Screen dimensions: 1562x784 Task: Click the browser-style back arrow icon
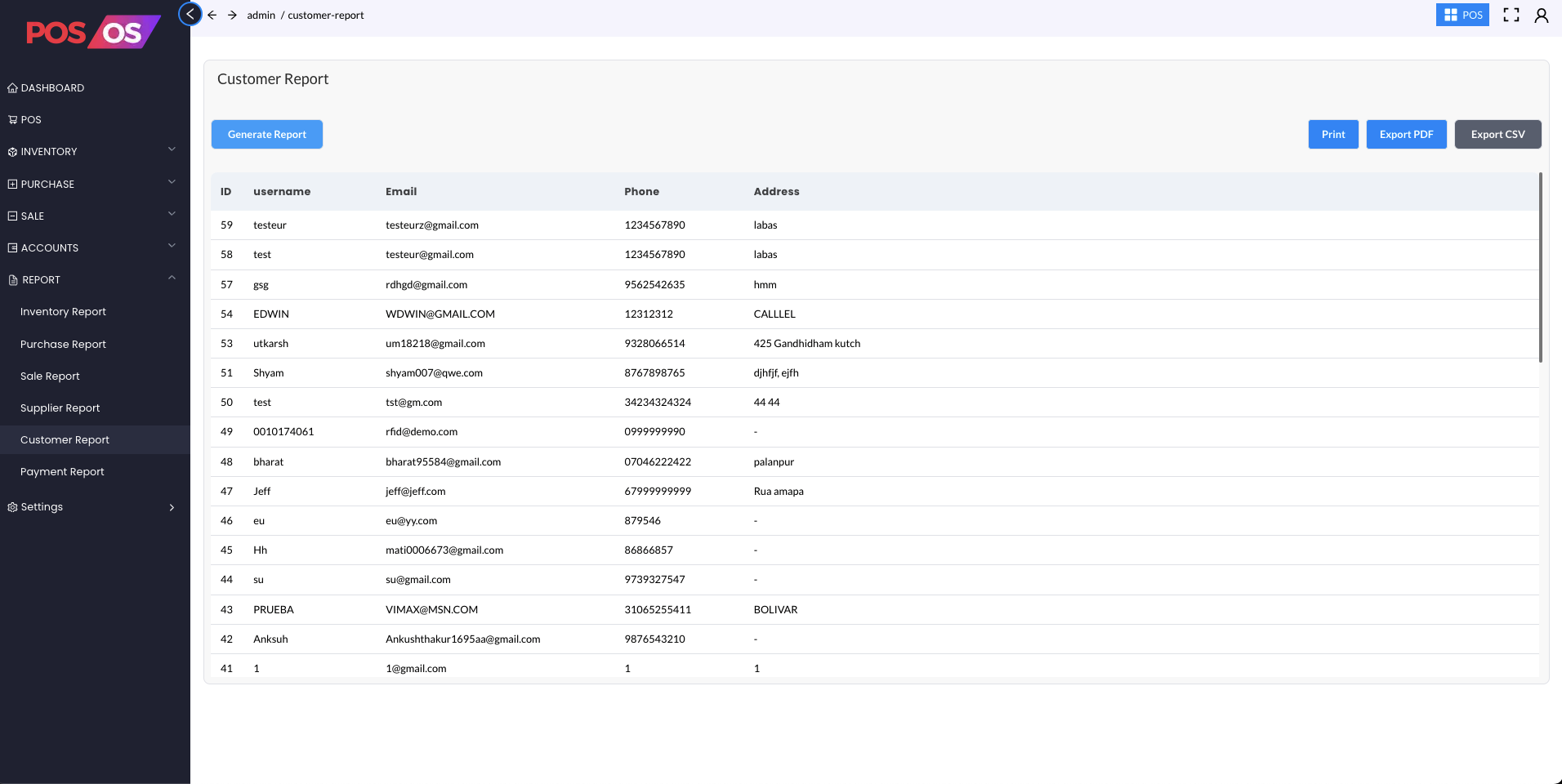pos(212,15)
